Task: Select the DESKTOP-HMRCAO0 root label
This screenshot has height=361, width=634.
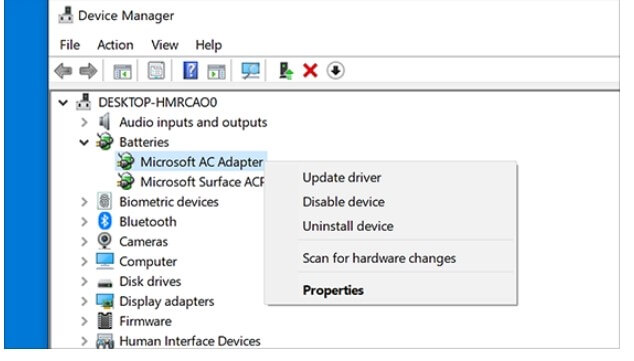Action: click(x=158, y=102)
